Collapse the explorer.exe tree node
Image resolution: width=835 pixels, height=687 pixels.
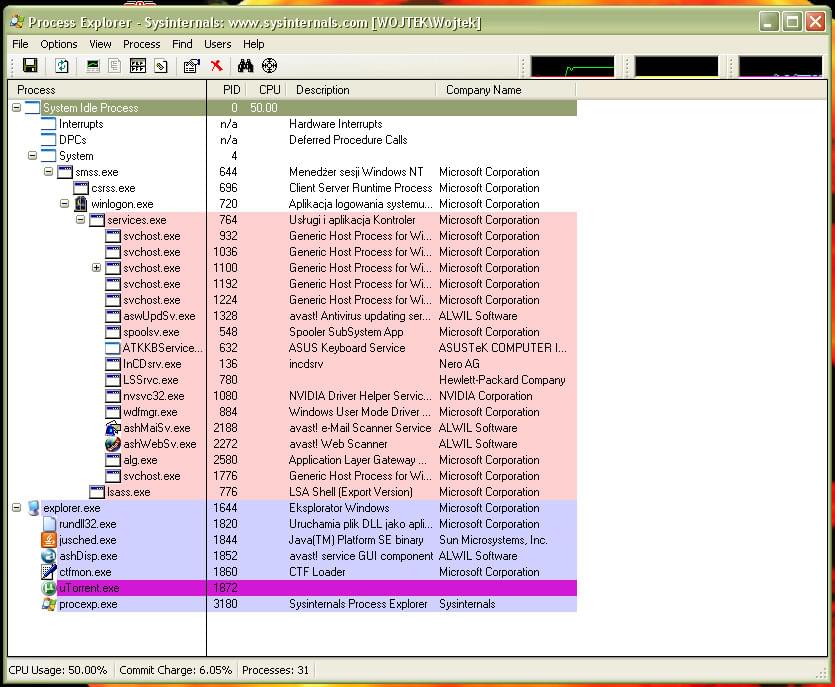click(17, 508)
